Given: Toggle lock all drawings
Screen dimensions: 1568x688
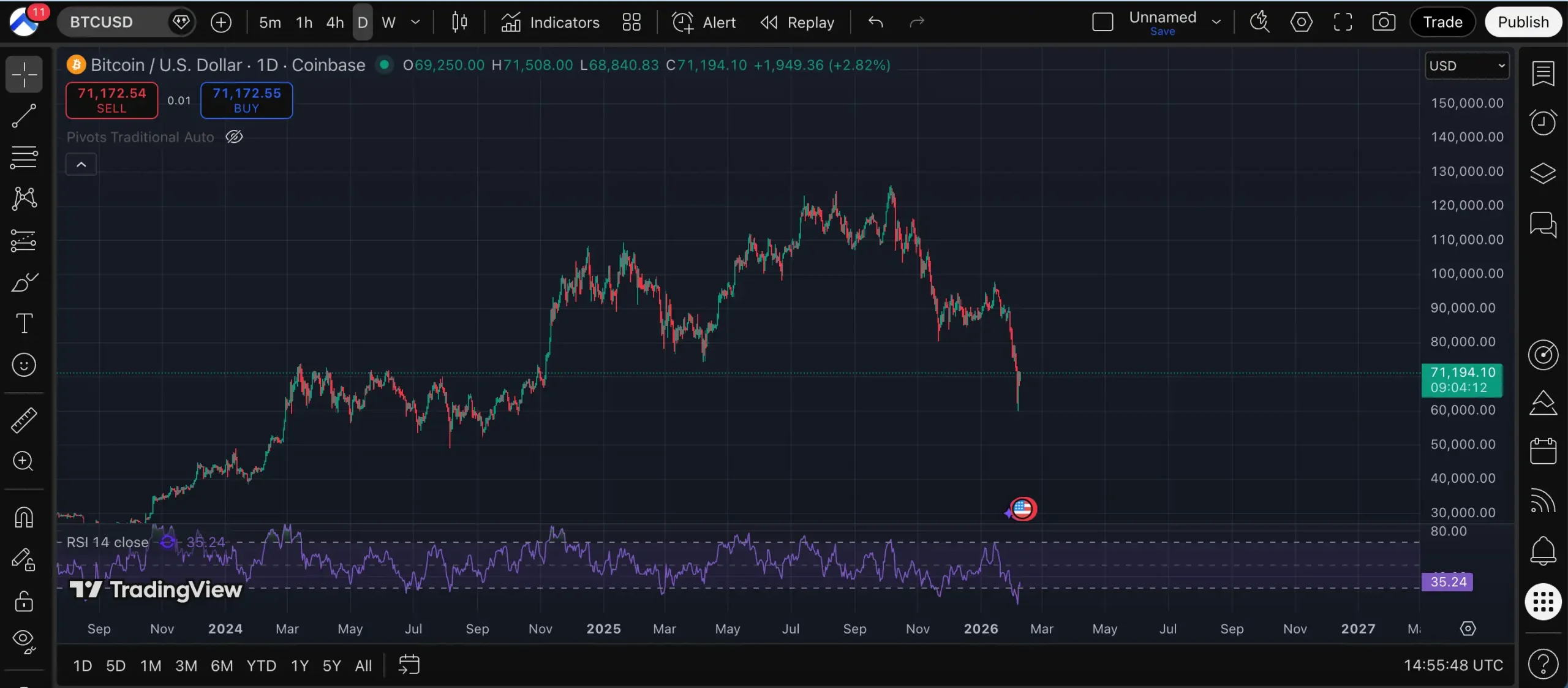Looking at the screenshot, I should (x=24, y=601).
